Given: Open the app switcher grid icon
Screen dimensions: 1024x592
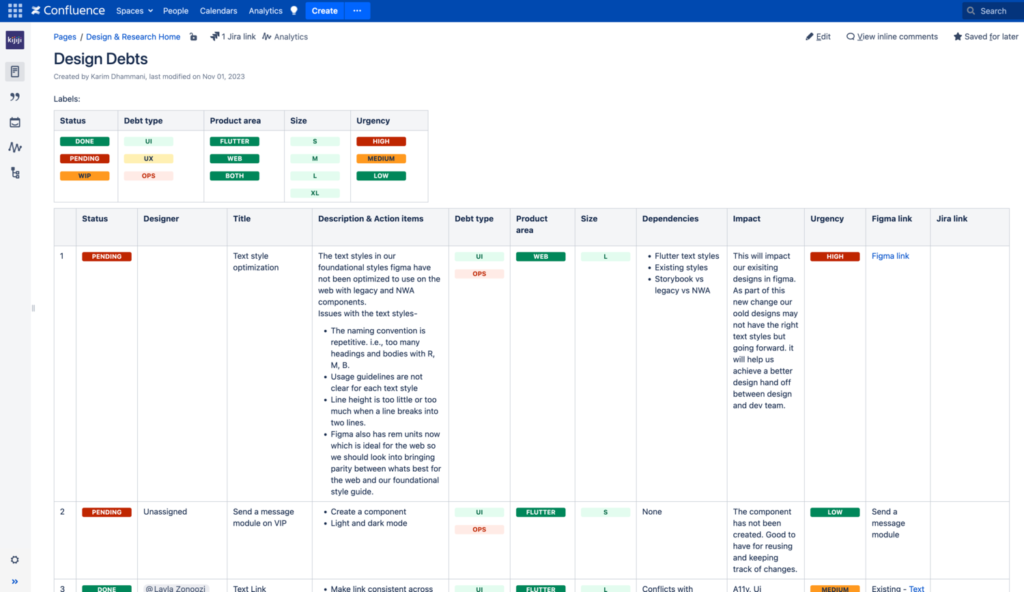Looking at the screenshot, I should coord(15,11).
